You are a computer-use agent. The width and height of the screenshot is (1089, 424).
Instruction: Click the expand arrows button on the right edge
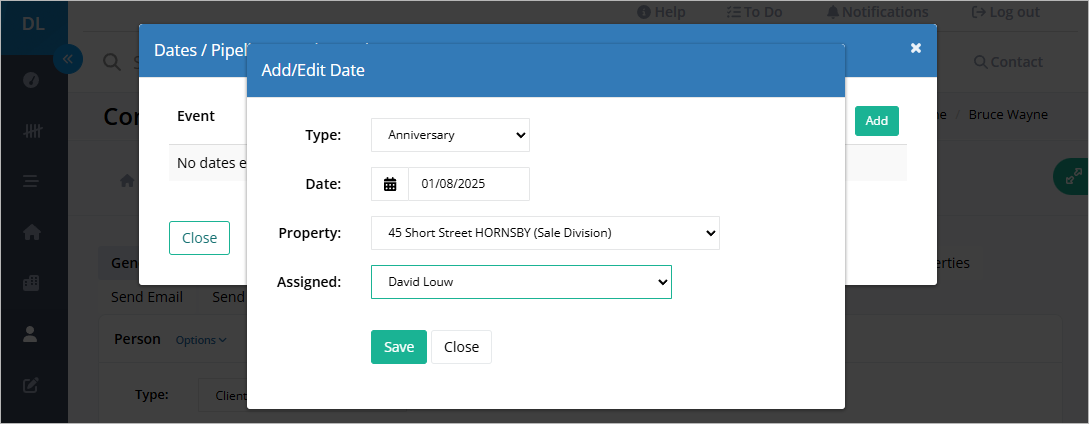[1073, 177]
